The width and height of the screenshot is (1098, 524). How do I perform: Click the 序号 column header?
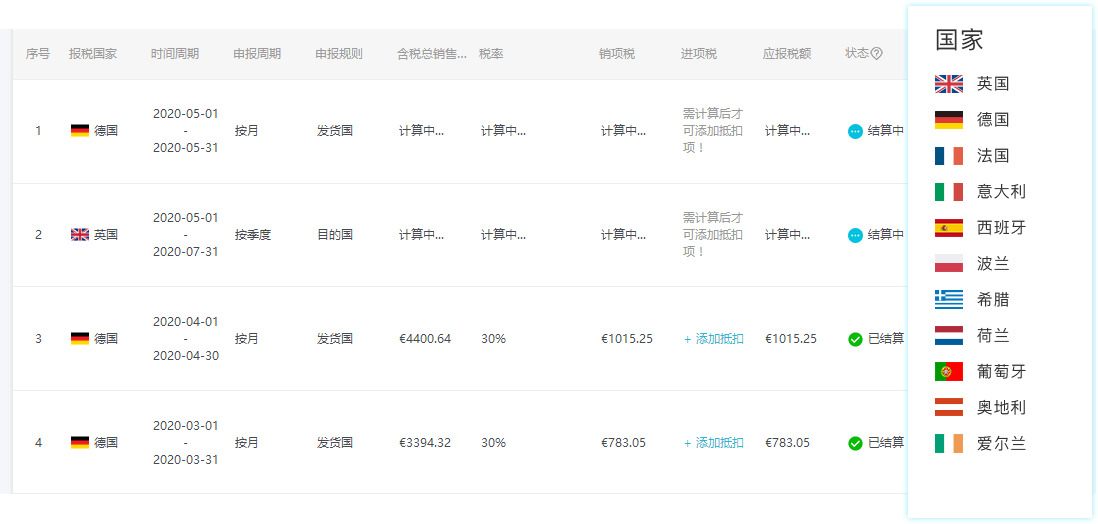click(38, 54)
